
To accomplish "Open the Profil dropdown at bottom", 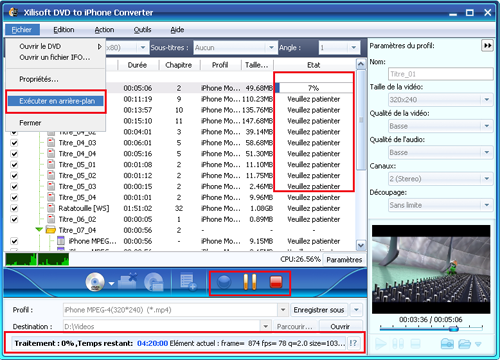I will click(283, 310).
